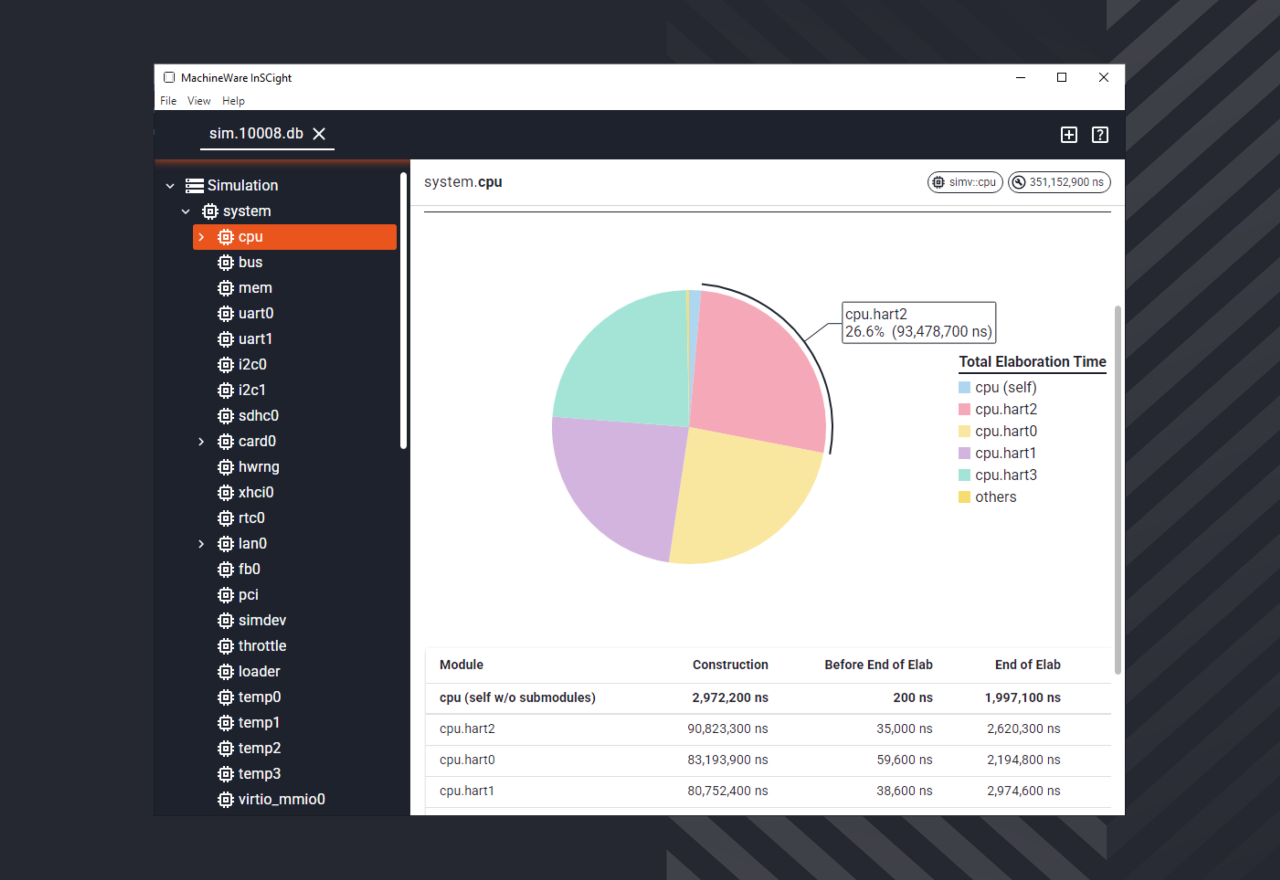This screenshot has height=880, width=1280.
Task: Click the purple cpu.hart1 color swatch
Action: pos(964,453)
